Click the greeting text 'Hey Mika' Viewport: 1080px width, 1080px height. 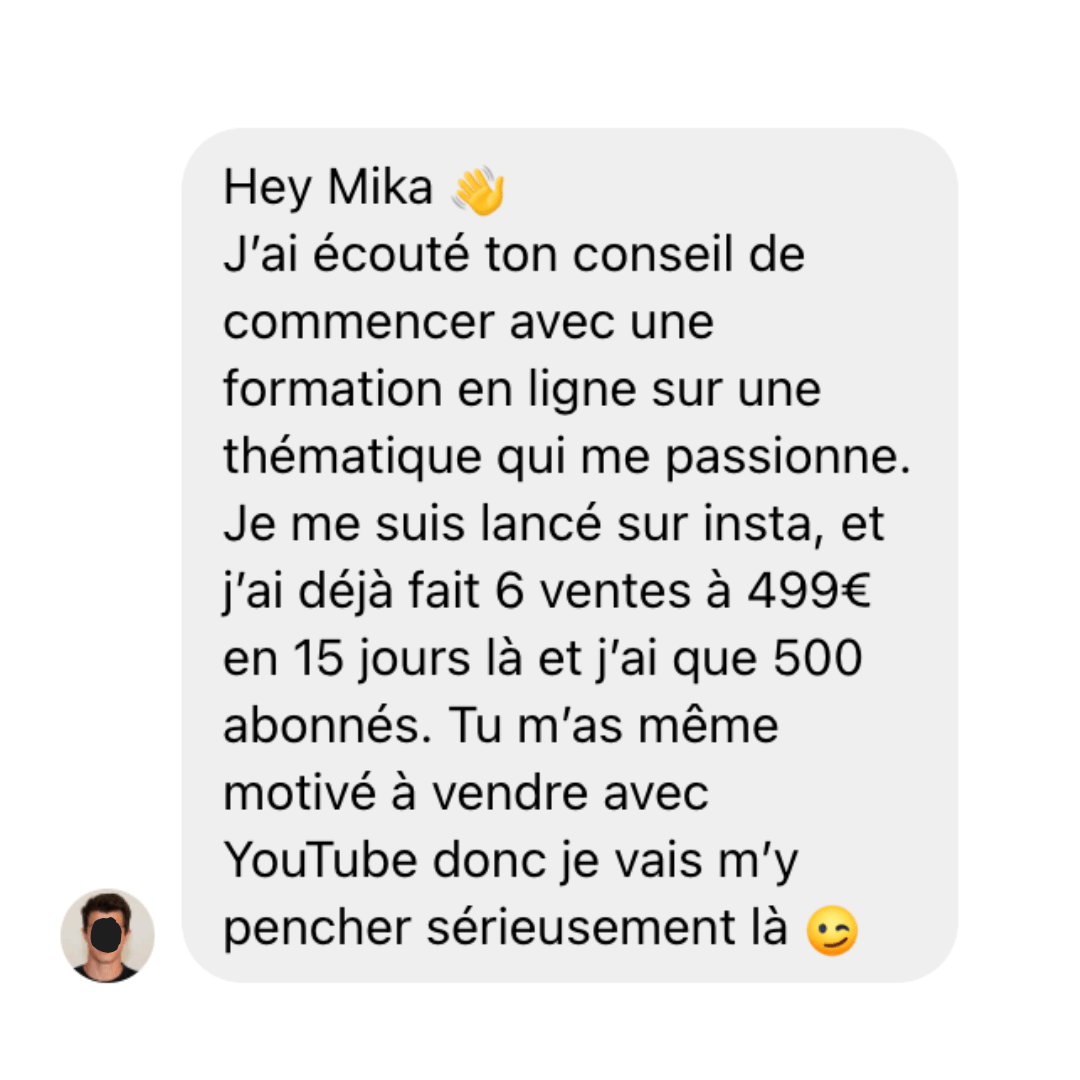tap(328, 187)
